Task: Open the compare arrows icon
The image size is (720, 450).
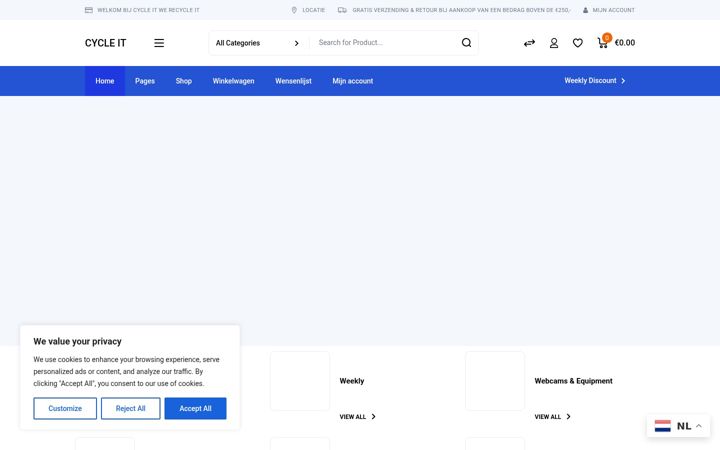Action: point(529,43)
